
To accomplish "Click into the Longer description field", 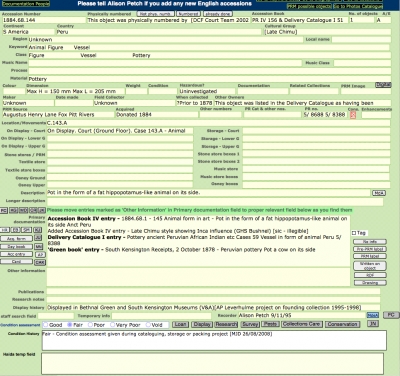I will pyautogui.click(x=215, y=202).
